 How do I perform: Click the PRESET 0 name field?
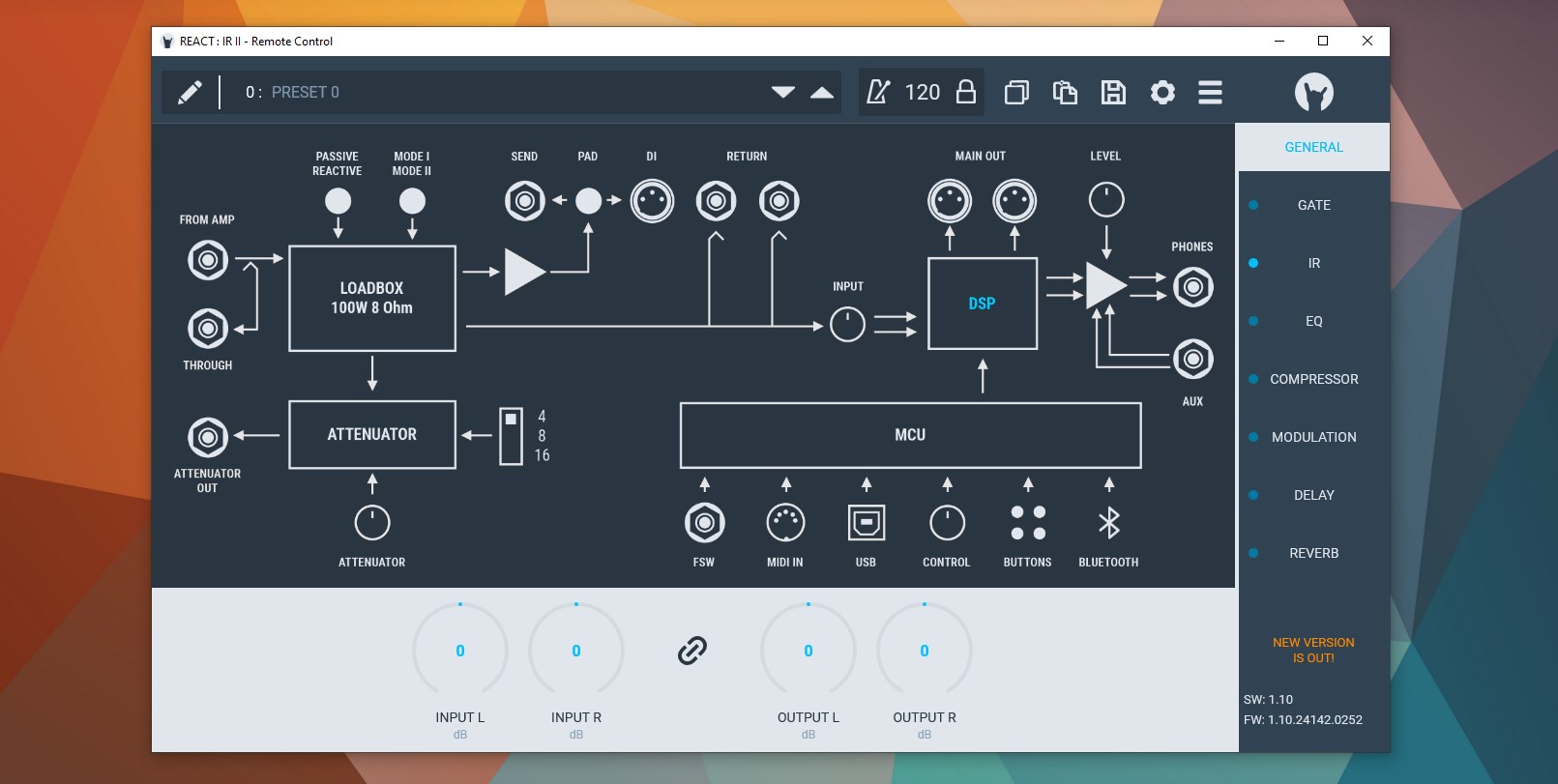tap(305, 92)
